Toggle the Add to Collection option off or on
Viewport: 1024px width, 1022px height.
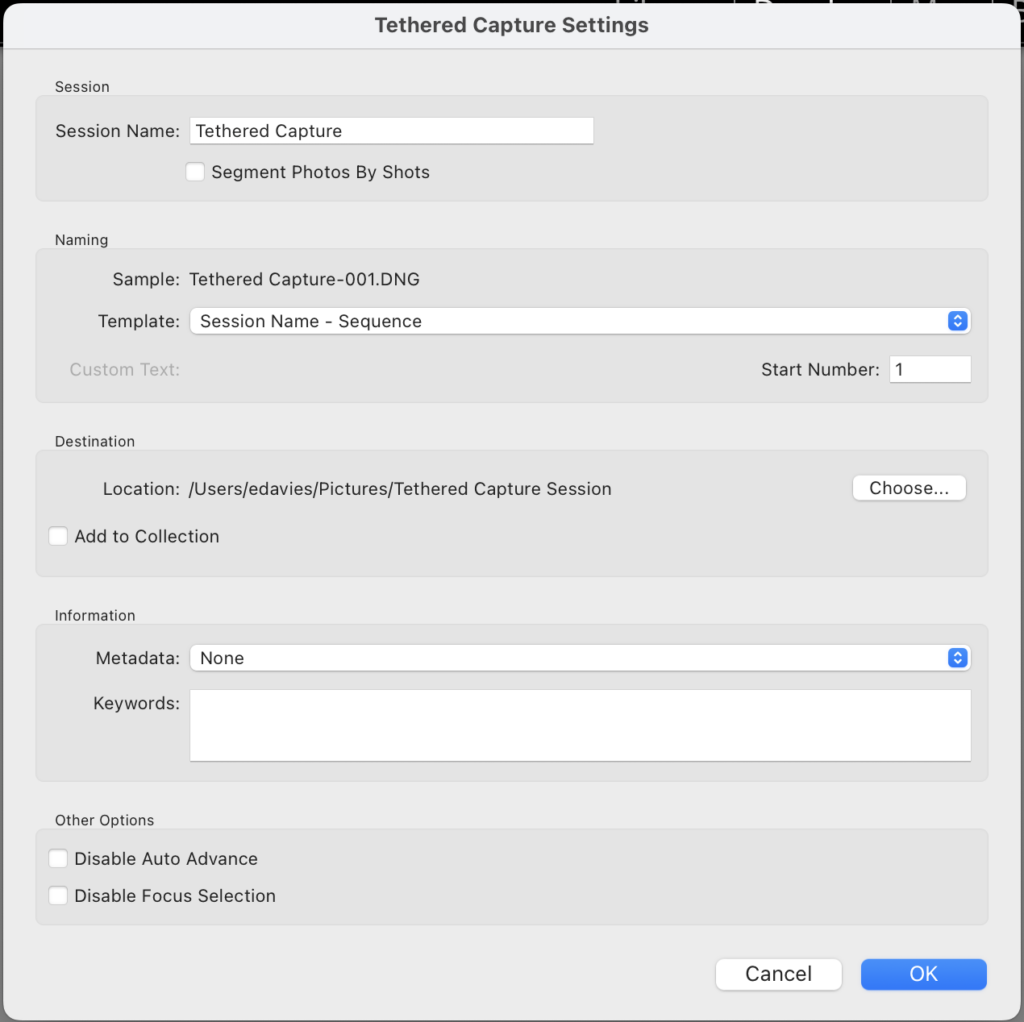pyautogui.click(x=58, y=536)
